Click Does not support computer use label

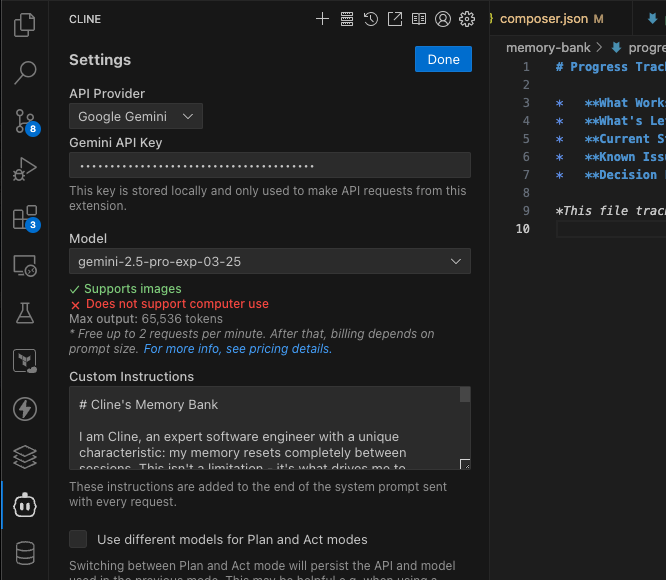tap(177, 304)
